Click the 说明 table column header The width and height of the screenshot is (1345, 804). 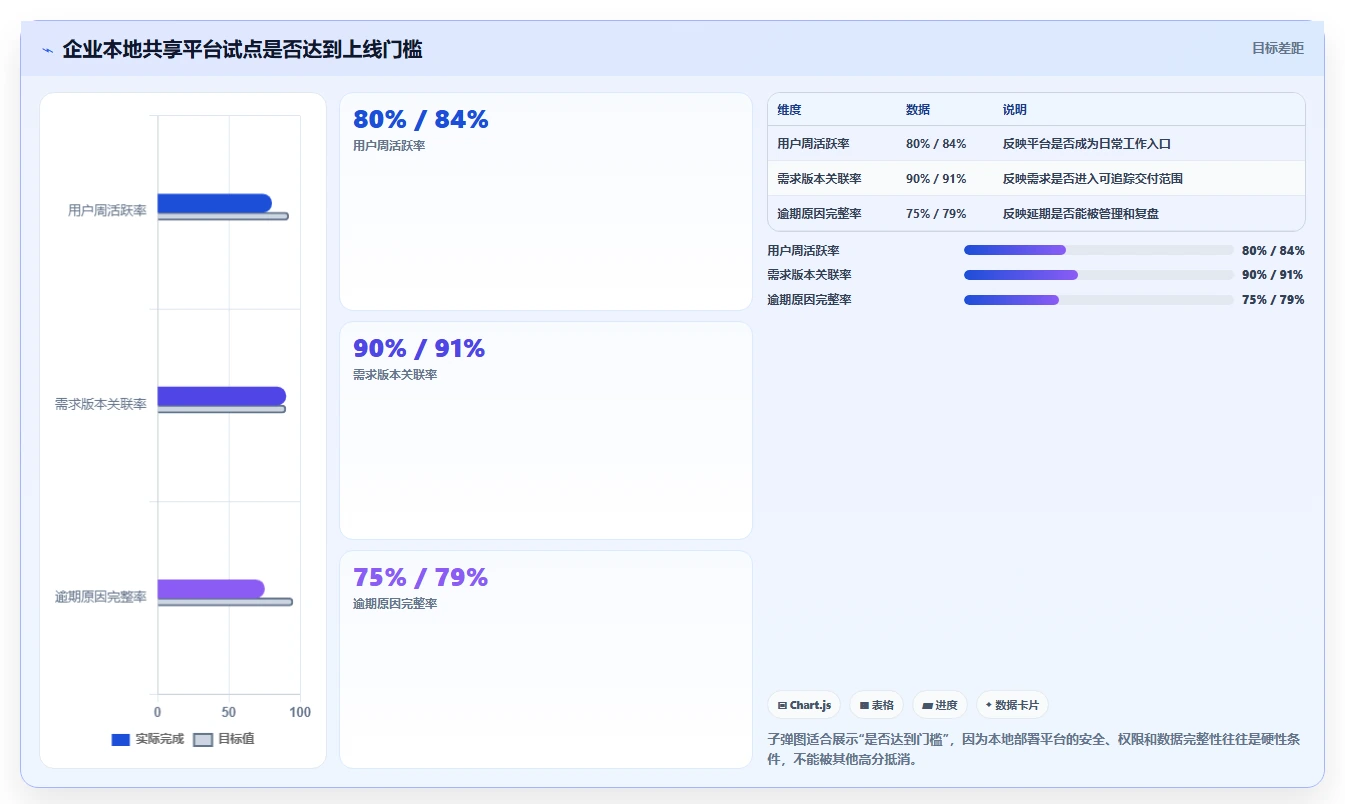1015,110
